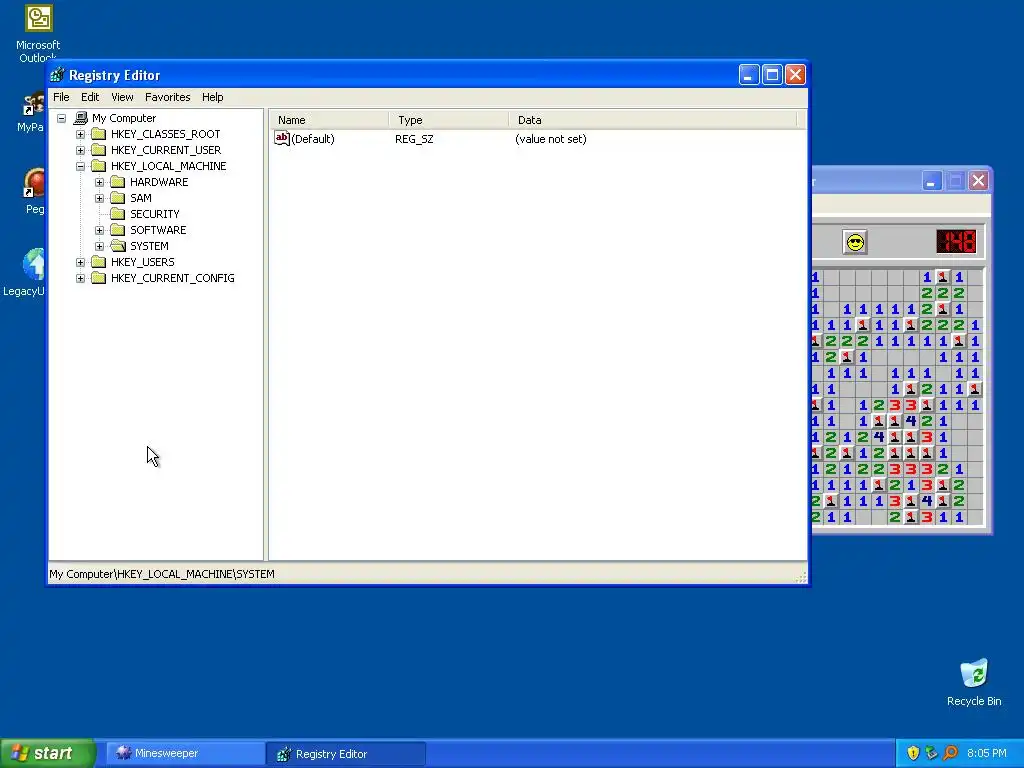Image resolution: width=1024 pixels, height=768 pixels.
Task: Click the HKEY_LOCAL_MACHINE folder icon
Action: click(99, 166)
